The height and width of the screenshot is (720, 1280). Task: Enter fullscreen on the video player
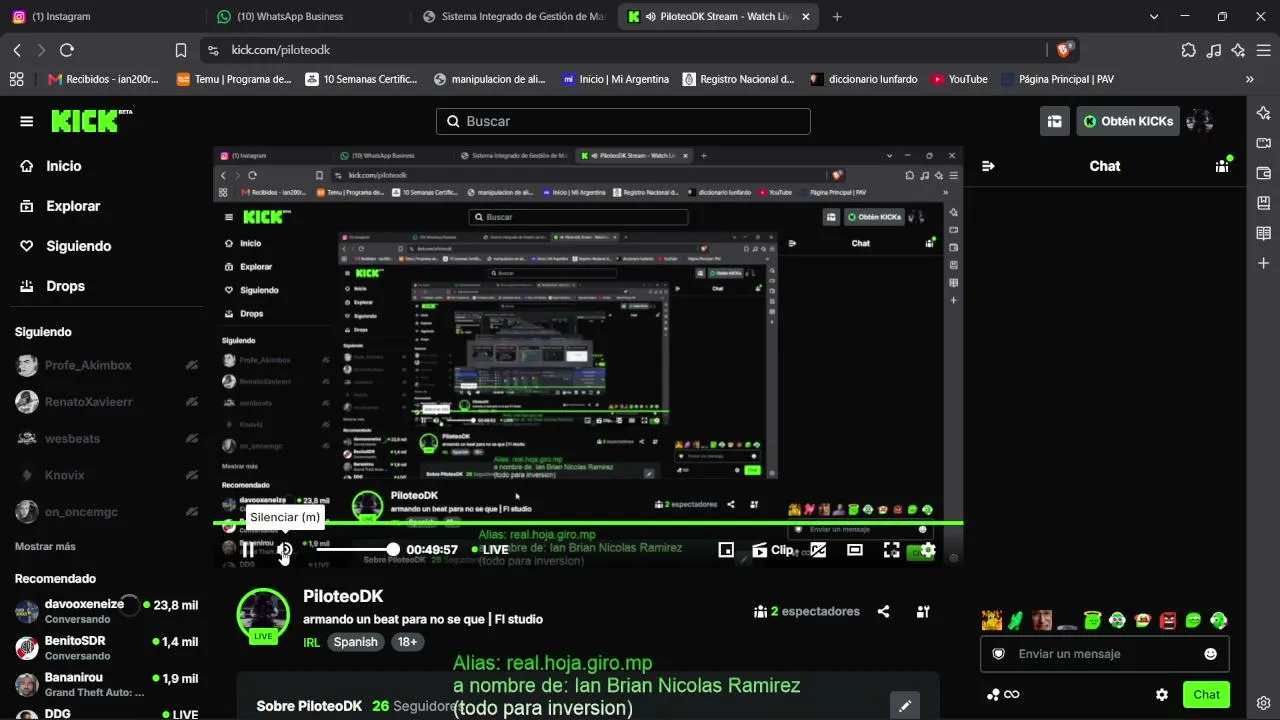891,550
